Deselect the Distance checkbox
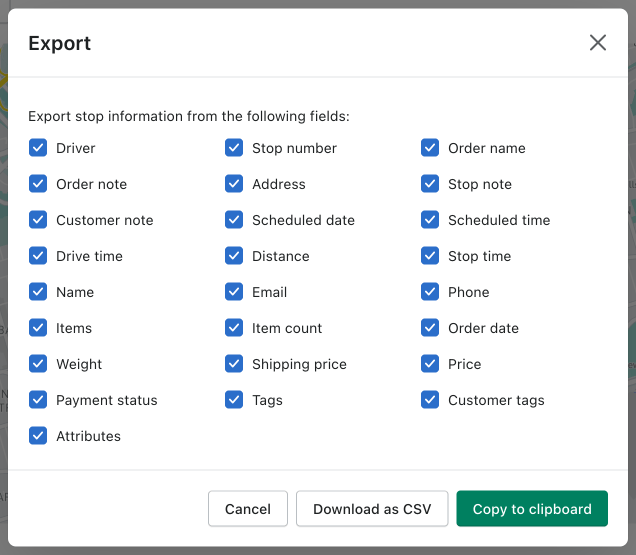Image resolution: width=636 pixels, height=555 pixels. coord(234,256)
